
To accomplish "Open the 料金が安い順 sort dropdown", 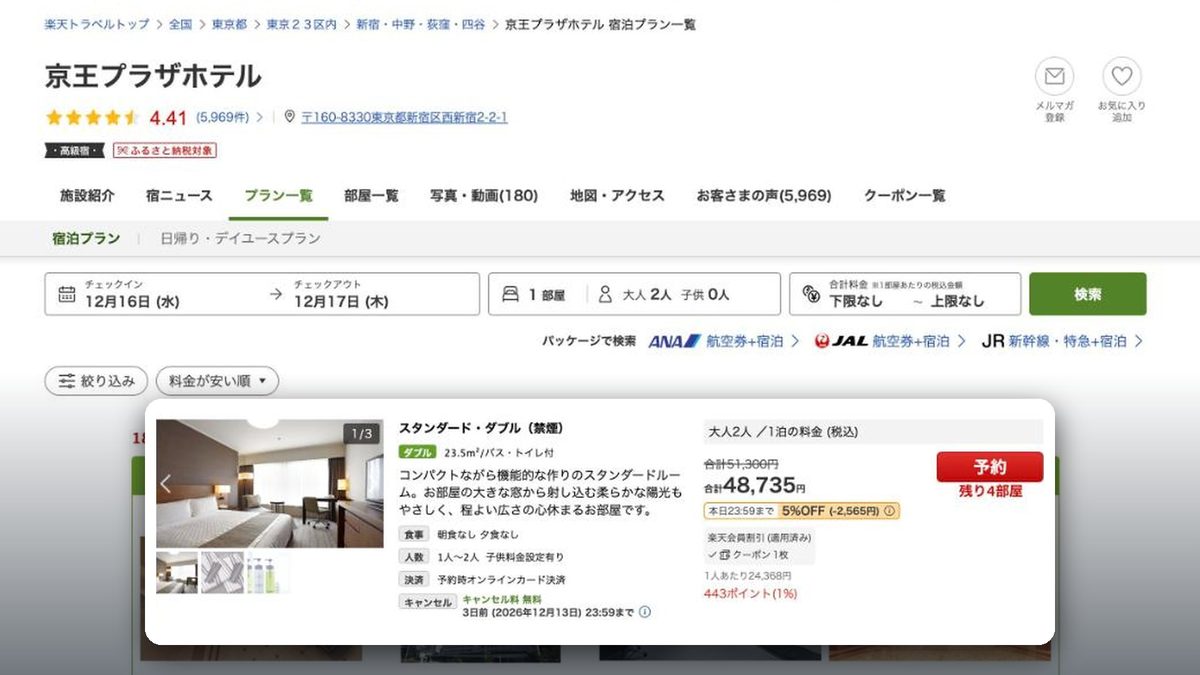I will 217,381.
